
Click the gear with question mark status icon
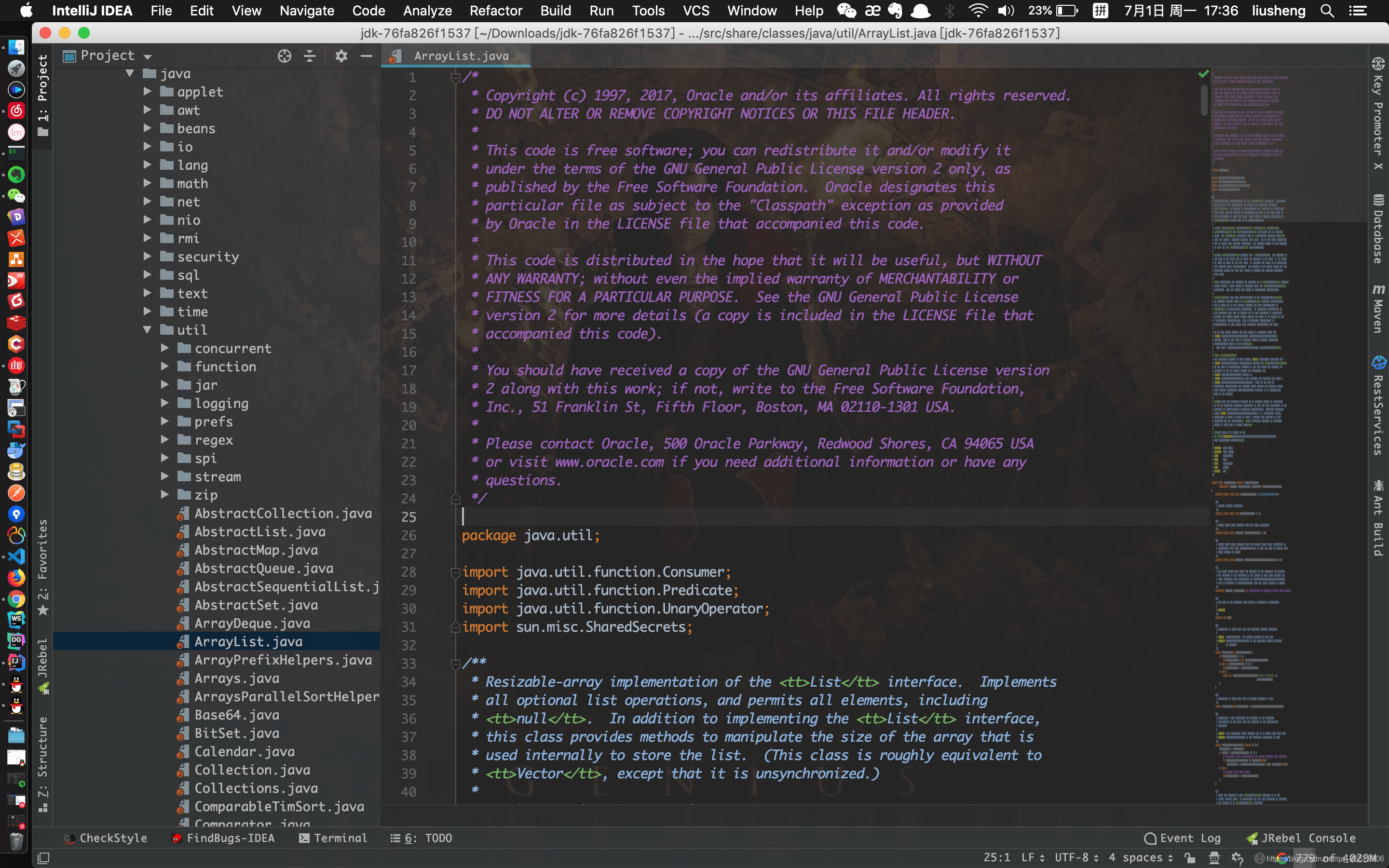[x=1238, y=858]
